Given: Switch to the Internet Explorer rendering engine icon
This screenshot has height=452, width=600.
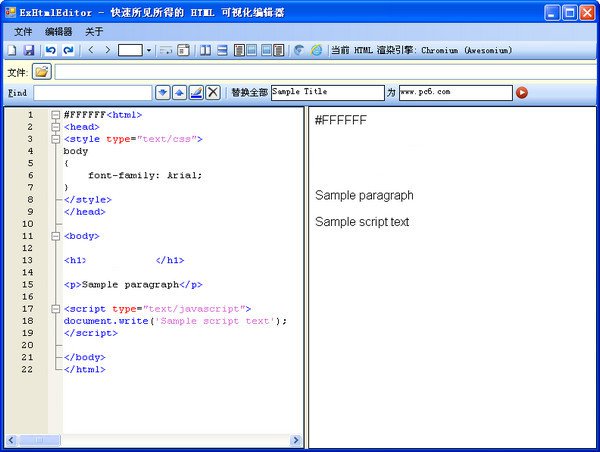Looking at the screenshot, I should (x=316, y=50).
